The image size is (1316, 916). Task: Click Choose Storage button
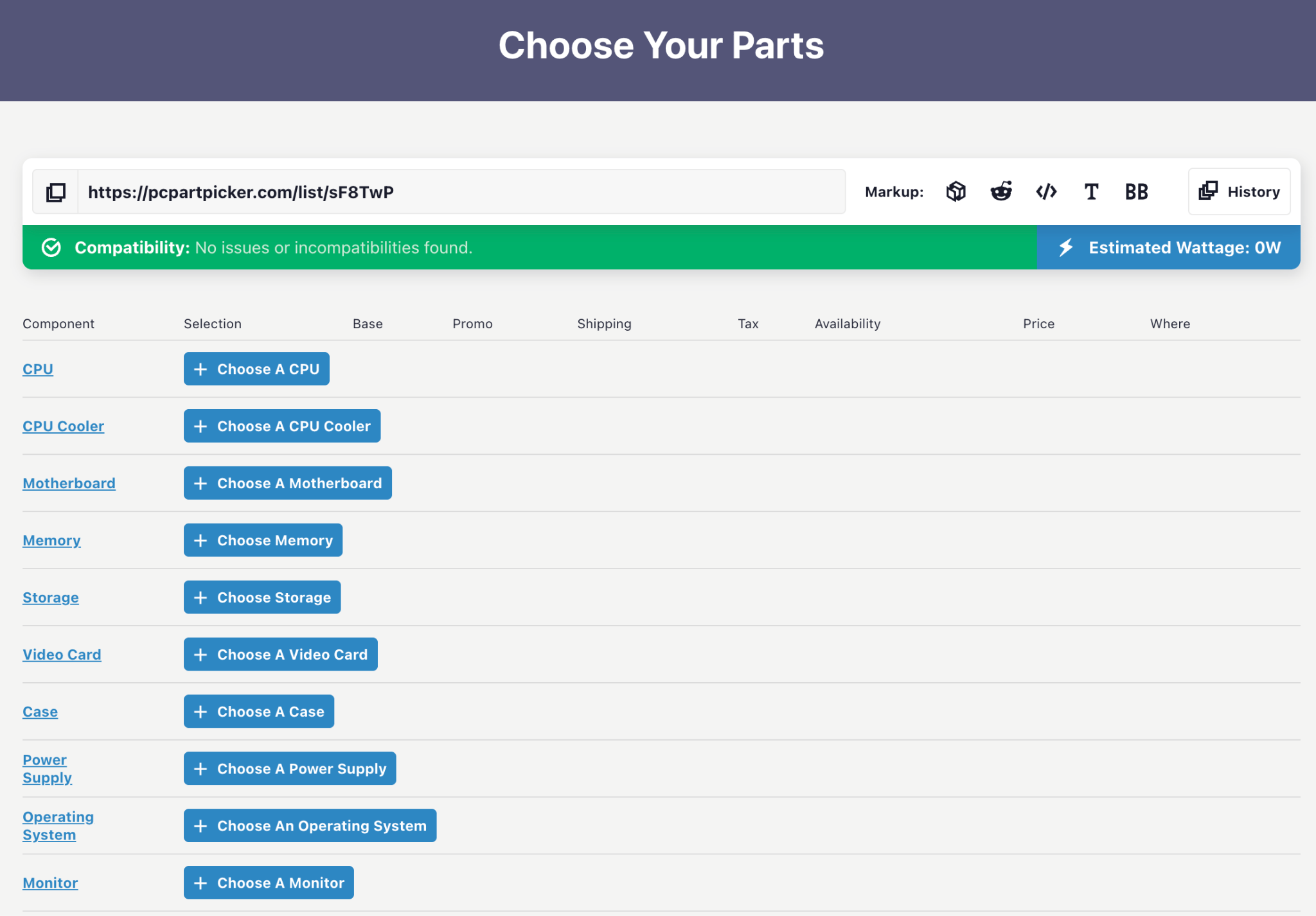[262, 597]
